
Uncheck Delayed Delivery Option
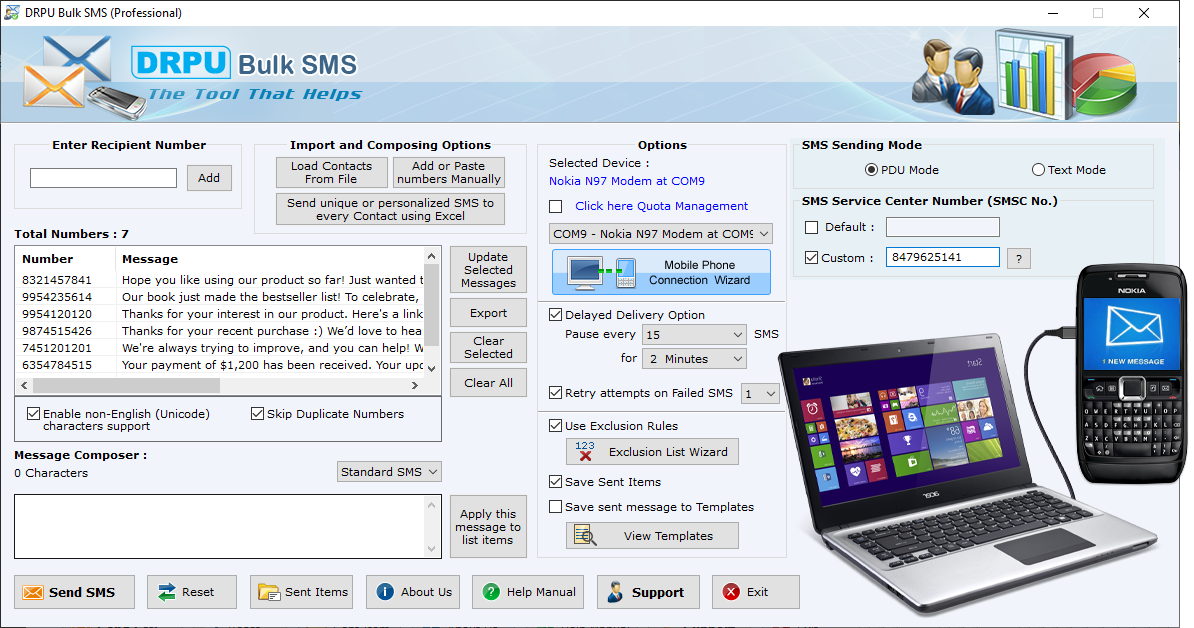(556, 314)
